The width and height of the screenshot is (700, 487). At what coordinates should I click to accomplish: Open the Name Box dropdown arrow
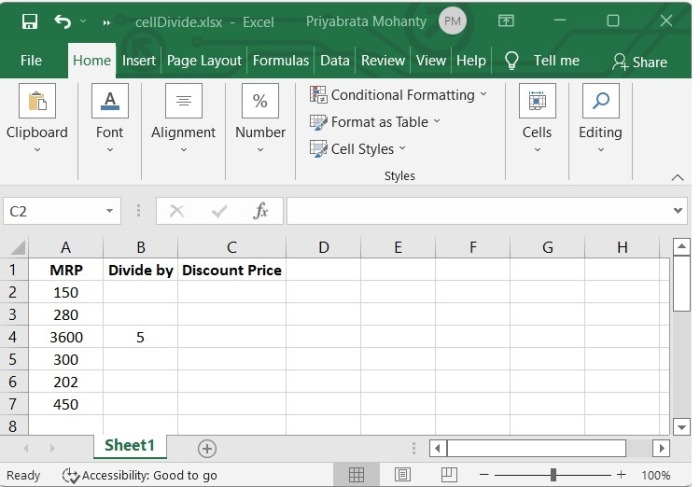point(110,211)
